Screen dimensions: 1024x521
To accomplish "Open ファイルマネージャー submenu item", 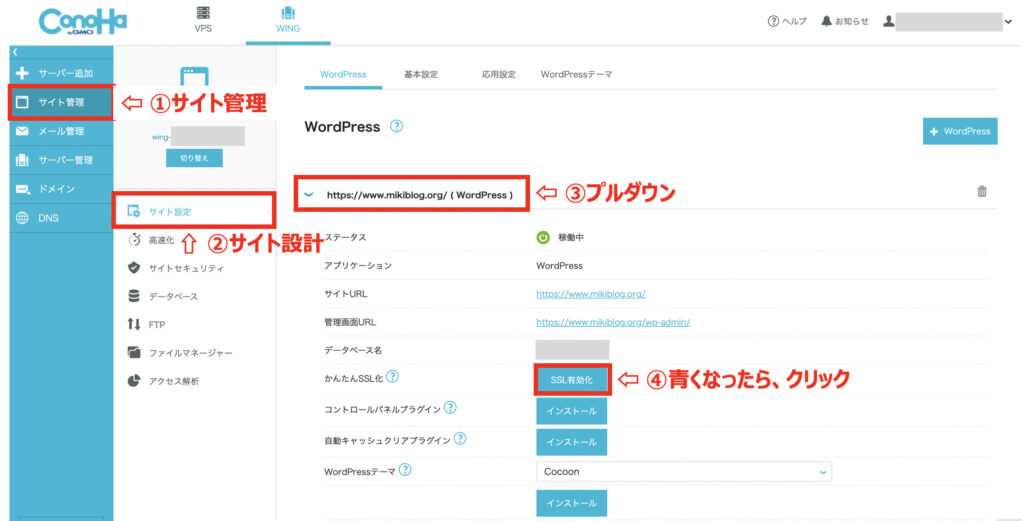I will pyautogui.click(x=180, y=353).
